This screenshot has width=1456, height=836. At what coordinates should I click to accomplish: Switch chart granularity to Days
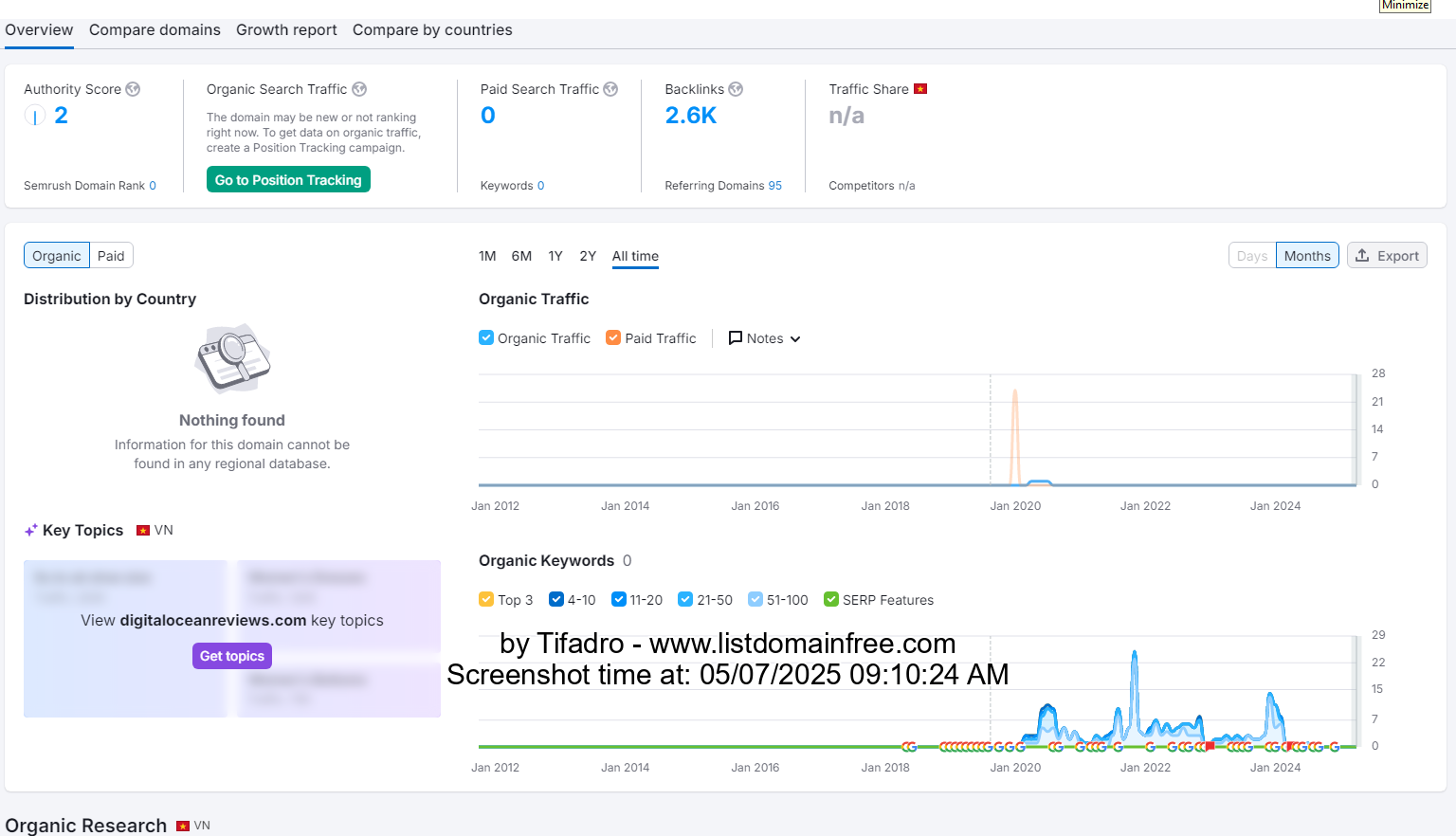1252,256
